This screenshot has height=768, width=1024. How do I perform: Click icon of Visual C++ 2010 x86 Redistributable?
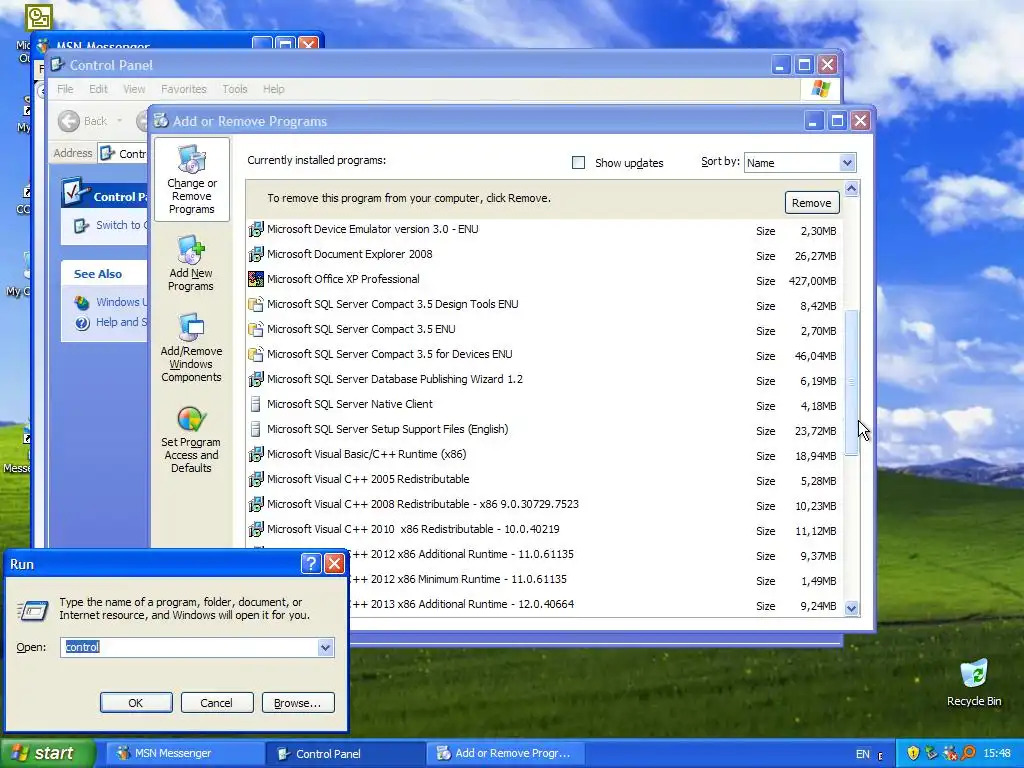[256, 529]
